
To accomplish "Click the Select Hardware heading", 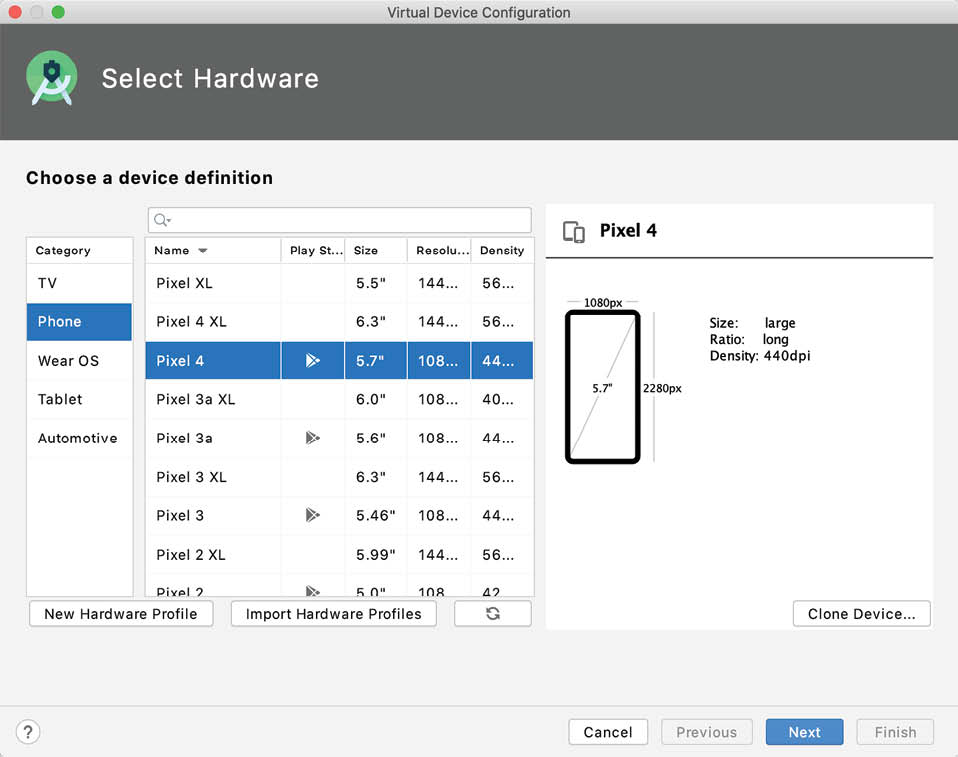I will pos(210,79).
